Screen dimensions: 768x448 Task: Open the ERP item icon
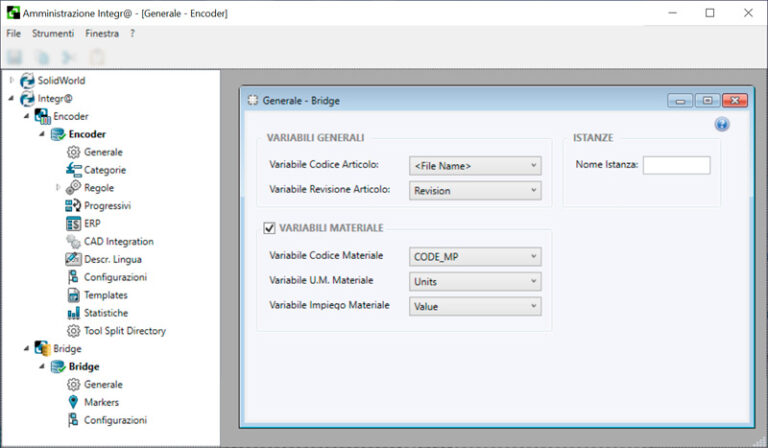click(x=73, y=223)
